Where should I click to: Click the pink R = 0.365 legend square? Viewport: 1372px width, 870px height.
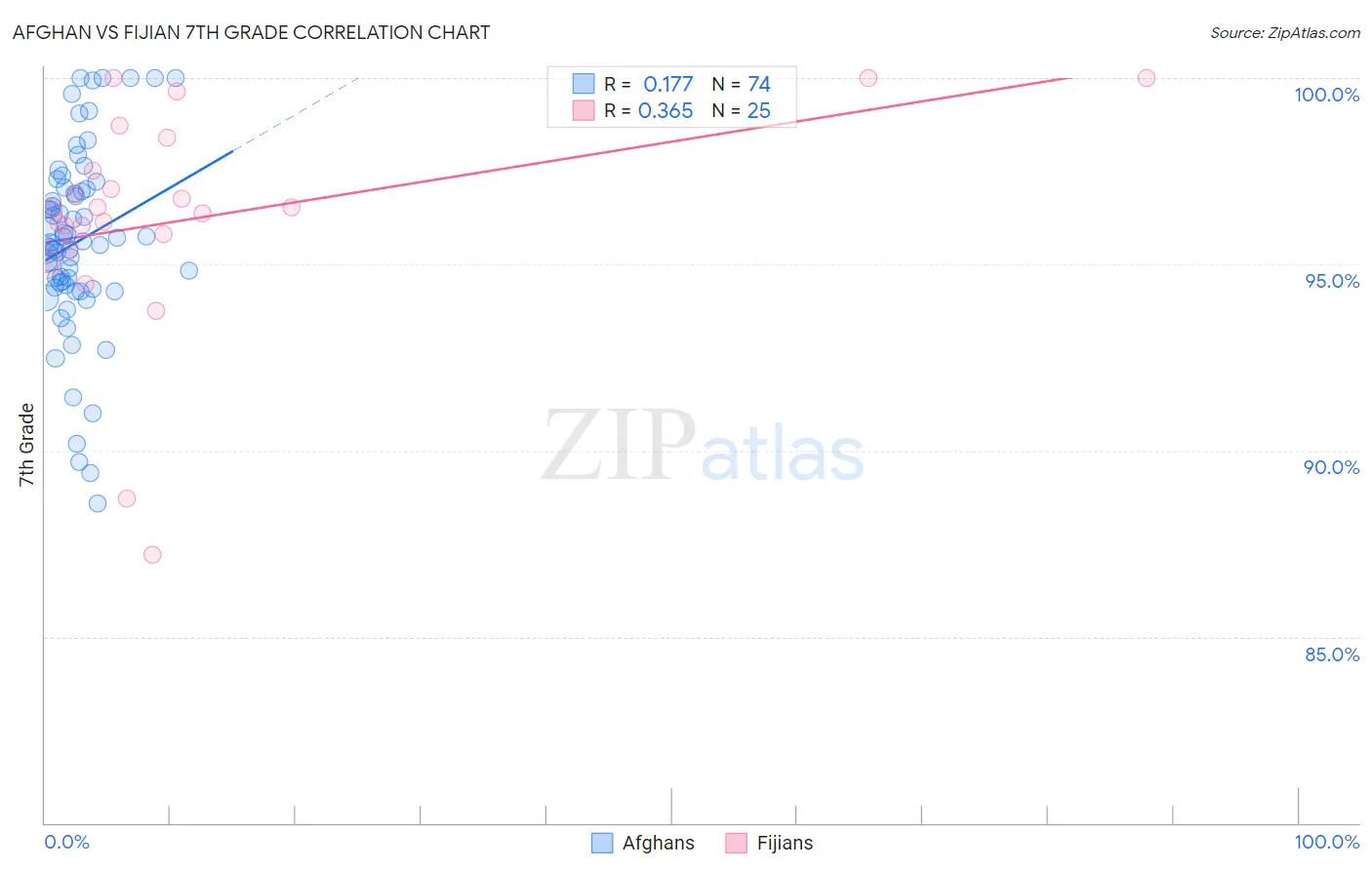584,110
